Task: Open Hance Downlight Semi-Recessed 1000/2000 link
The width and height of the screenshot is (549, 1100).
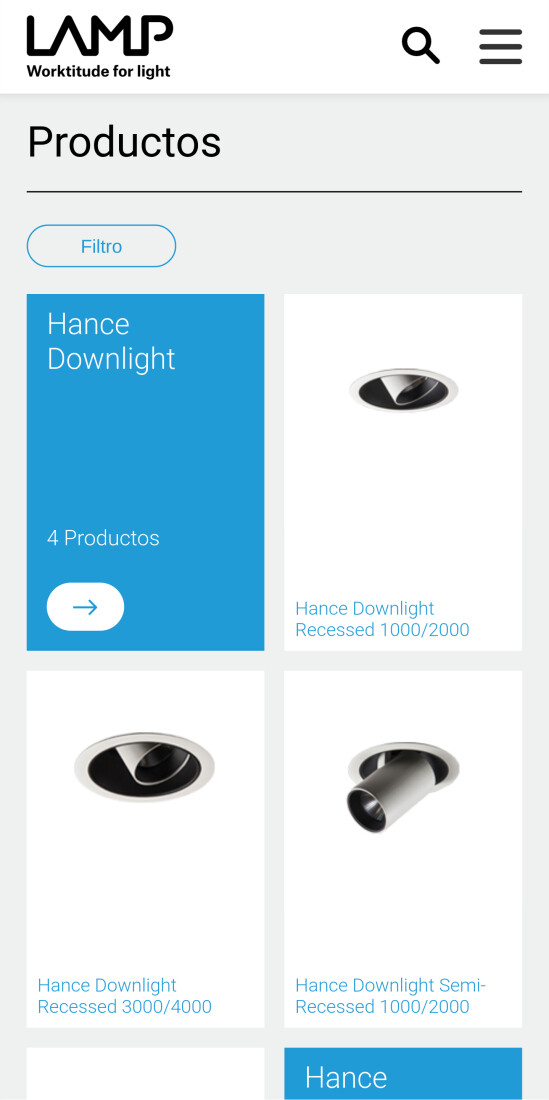Action: (391, 995)
